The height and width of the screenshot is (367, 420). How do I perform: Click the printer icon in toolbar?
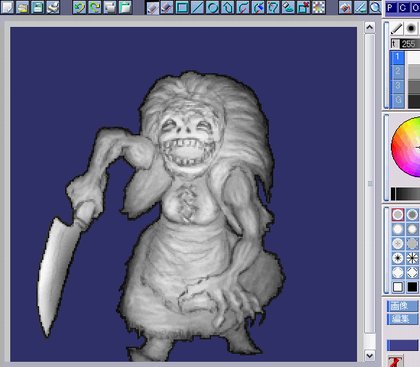point(53,7)
